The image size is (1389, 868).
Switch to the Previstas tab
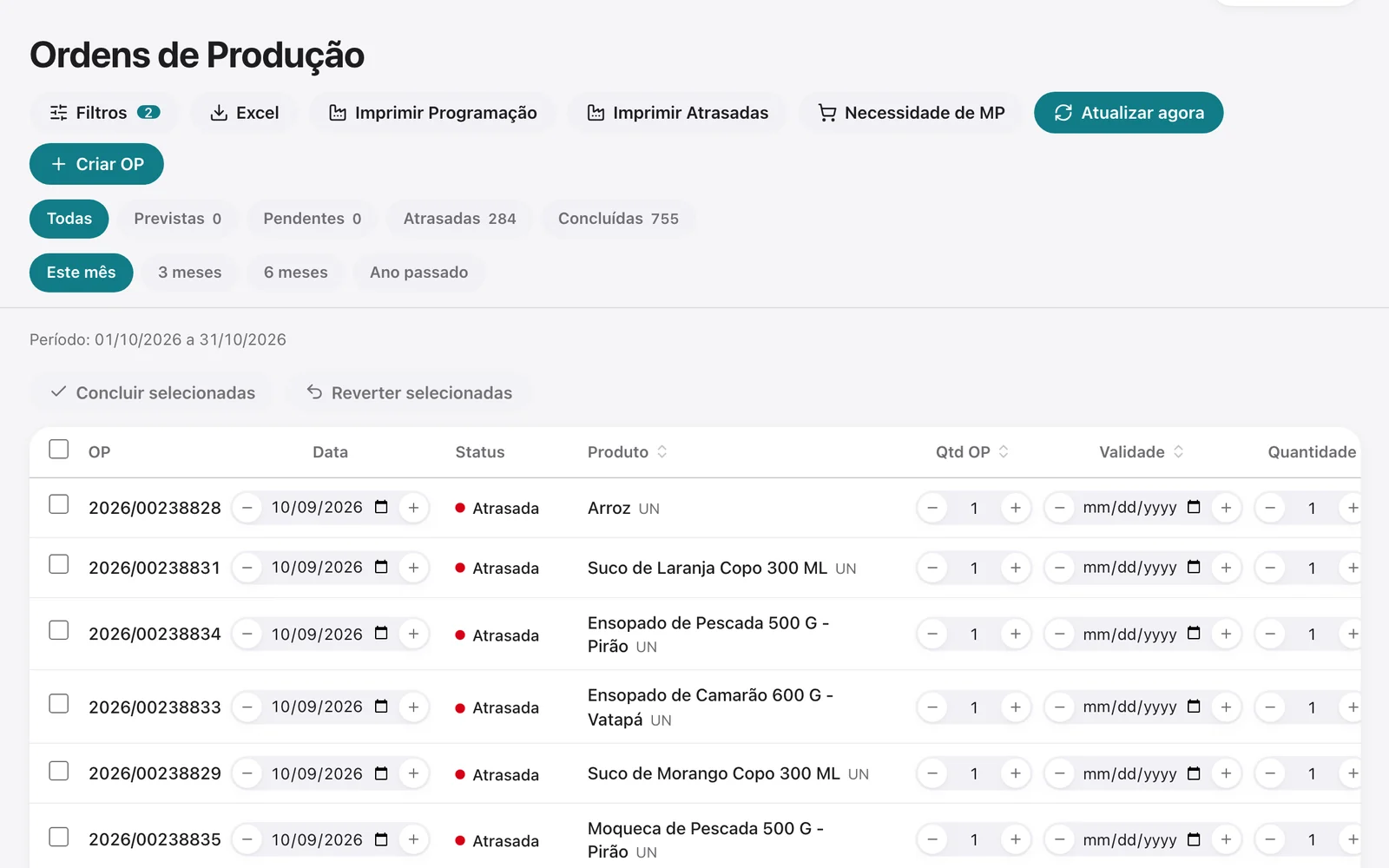click(x=177, y=219)
